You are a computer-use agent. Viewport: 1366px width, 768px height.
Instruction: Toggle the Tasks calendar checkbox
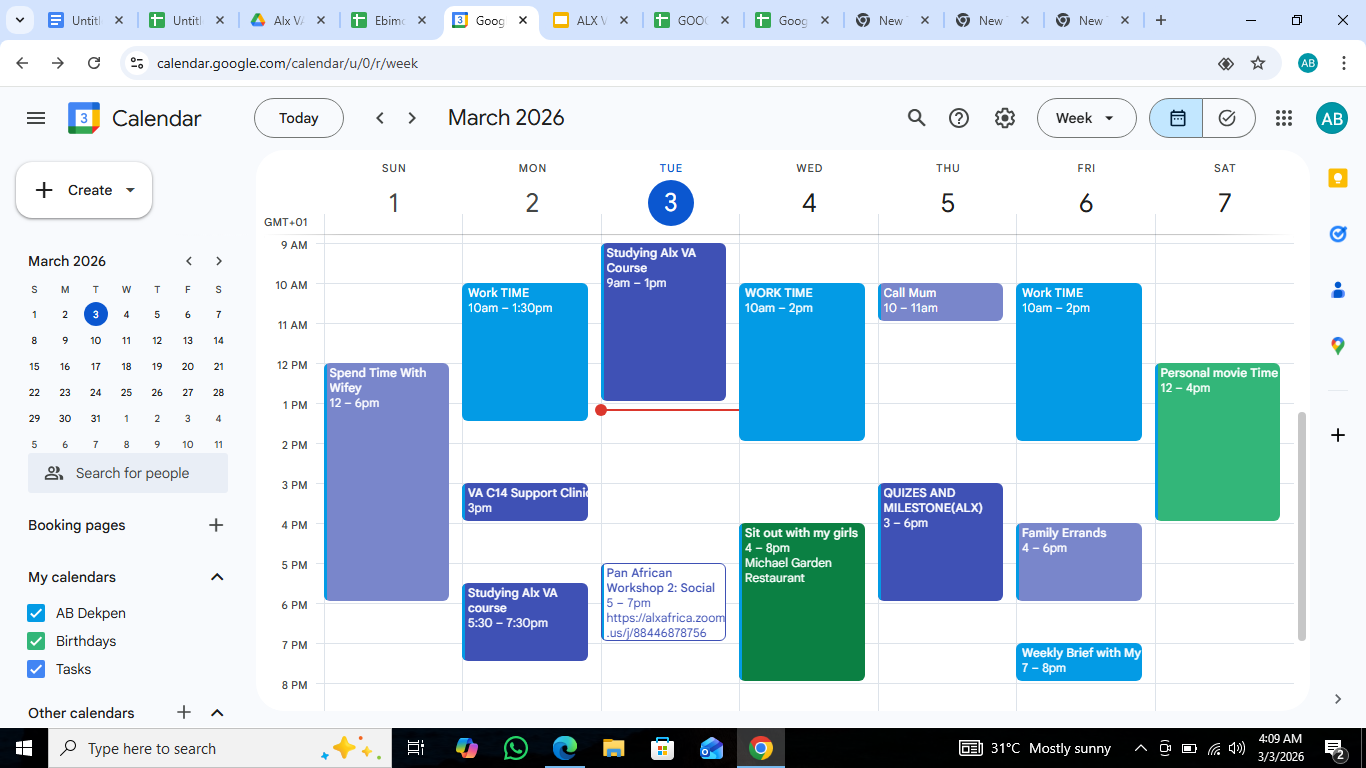(37, 669)
